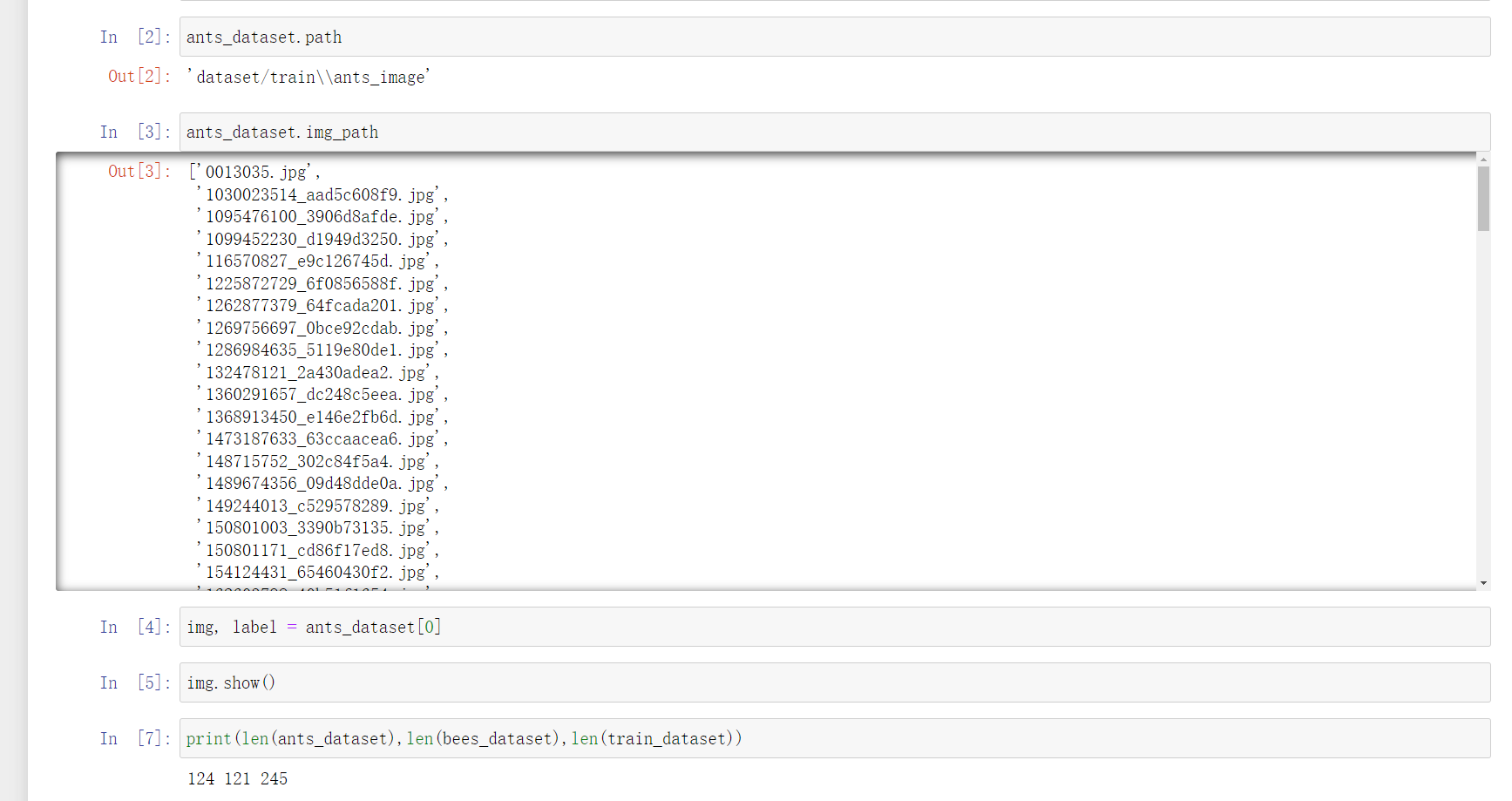Click the output area scrollbar thumb

pos(1483,198)
